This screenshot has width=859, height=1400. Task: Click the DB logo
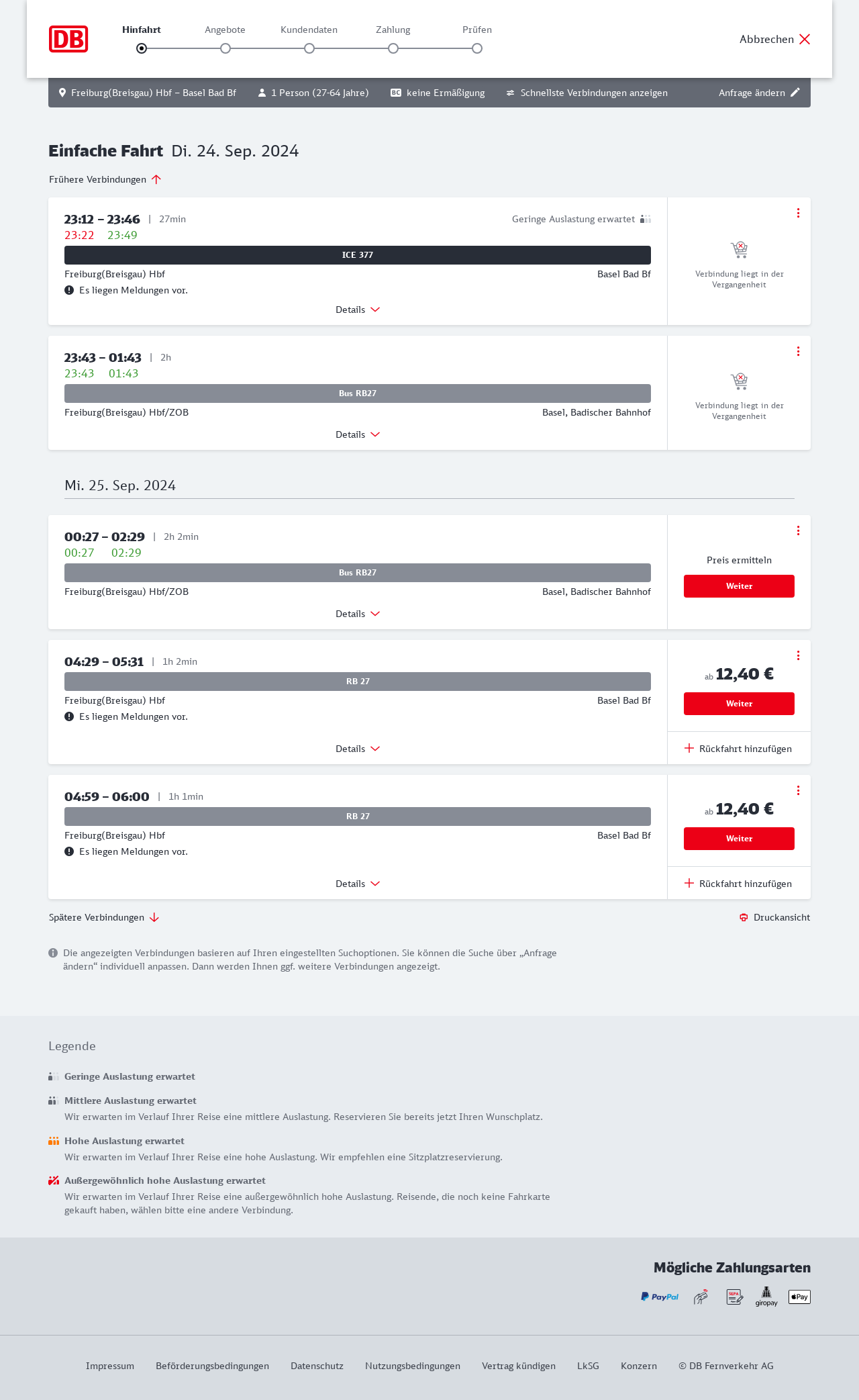click(x=68, y=39)
